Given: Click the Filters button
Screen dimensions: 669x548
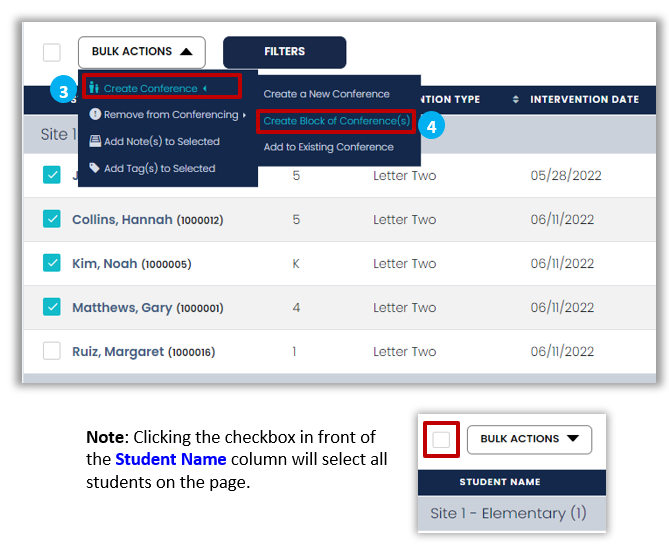Looking at the screenshot, I should click(x=285, y=52).
